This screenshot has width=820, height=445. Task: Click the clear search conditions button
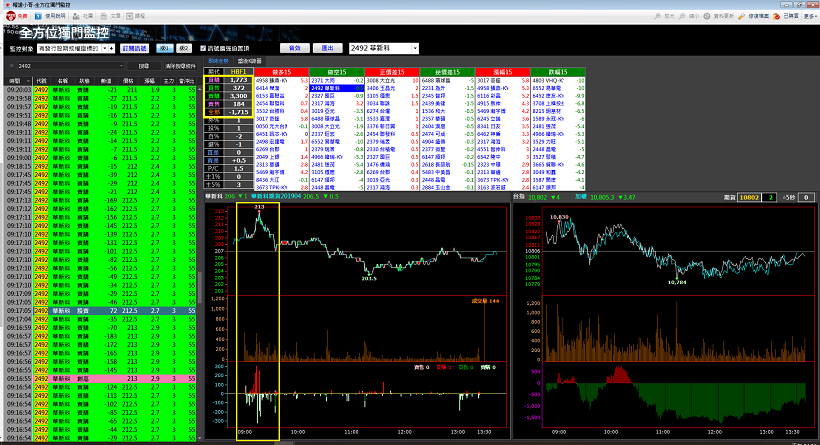(180, 66)
